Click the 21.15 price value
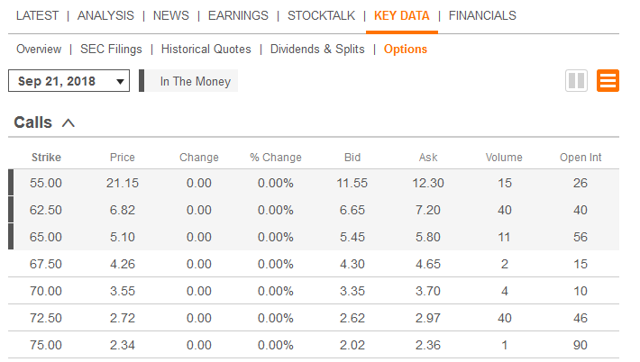This screenshot has width=640, height=362. click(x=122, y=183)
